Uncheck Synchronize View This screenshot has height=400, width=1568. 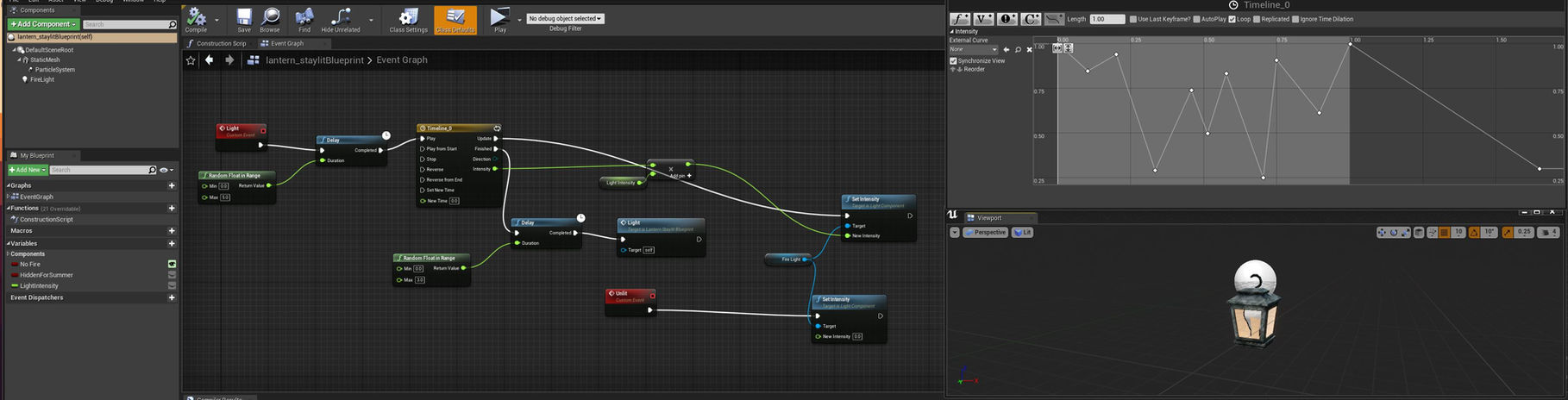point(953,61)
